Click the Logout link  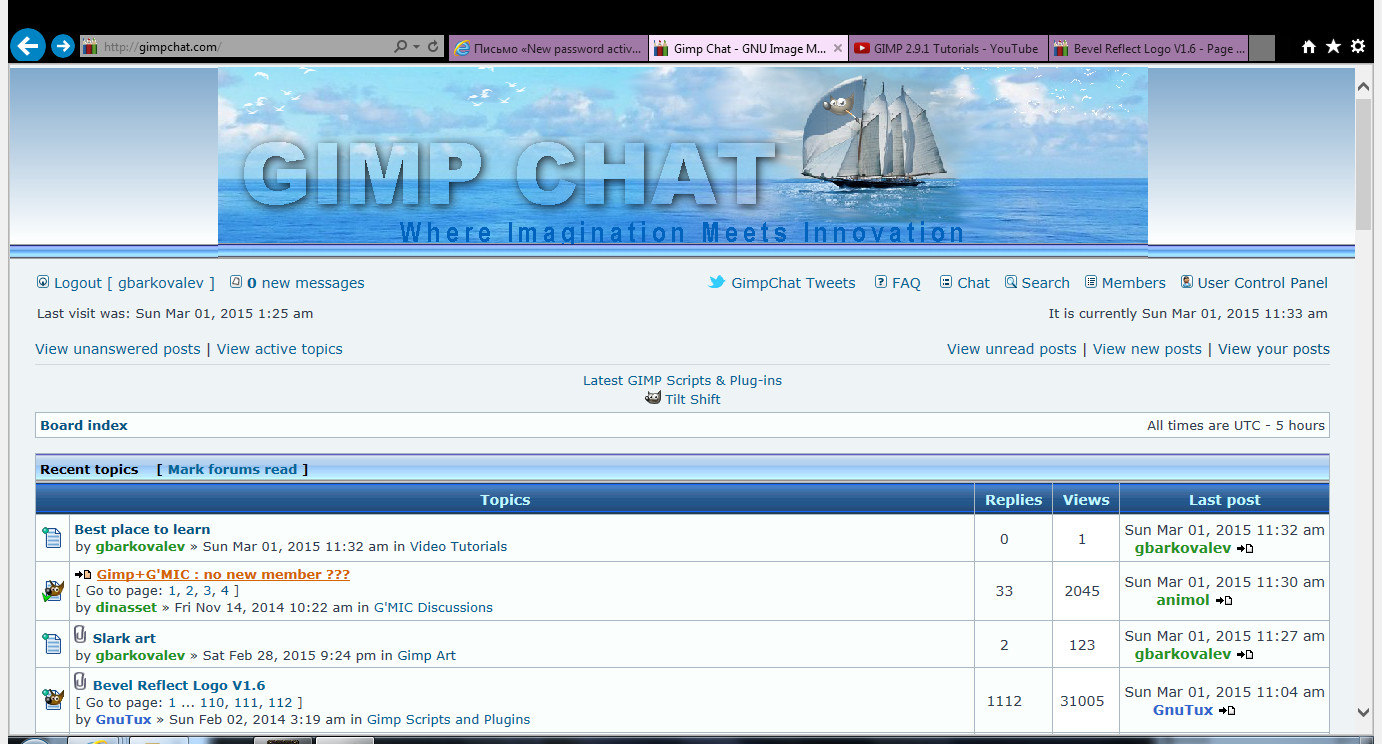(x=78, y=283)
